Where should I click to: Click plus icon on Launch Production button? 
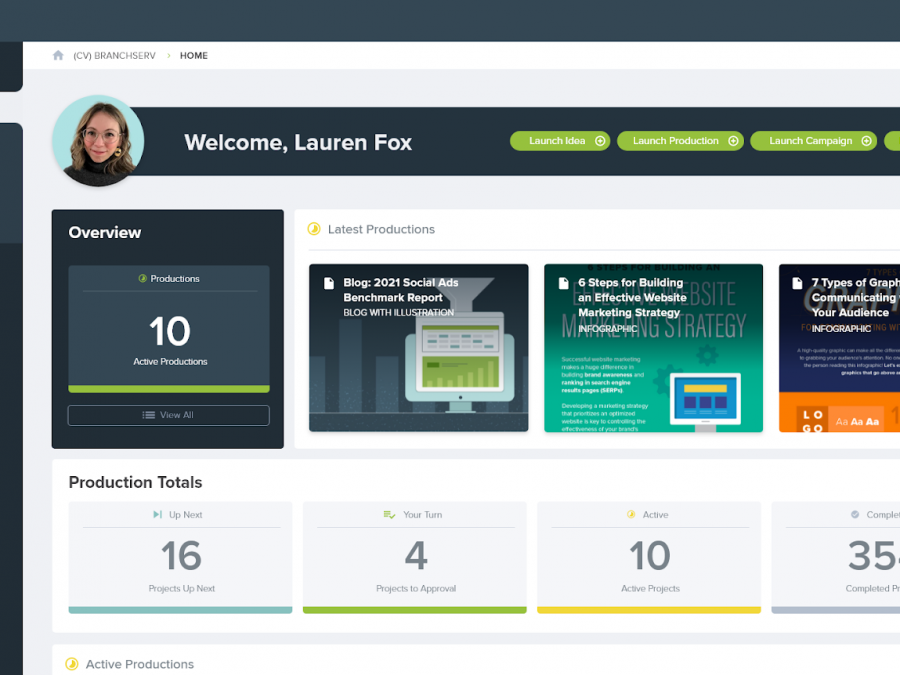(x=733, y=141)
